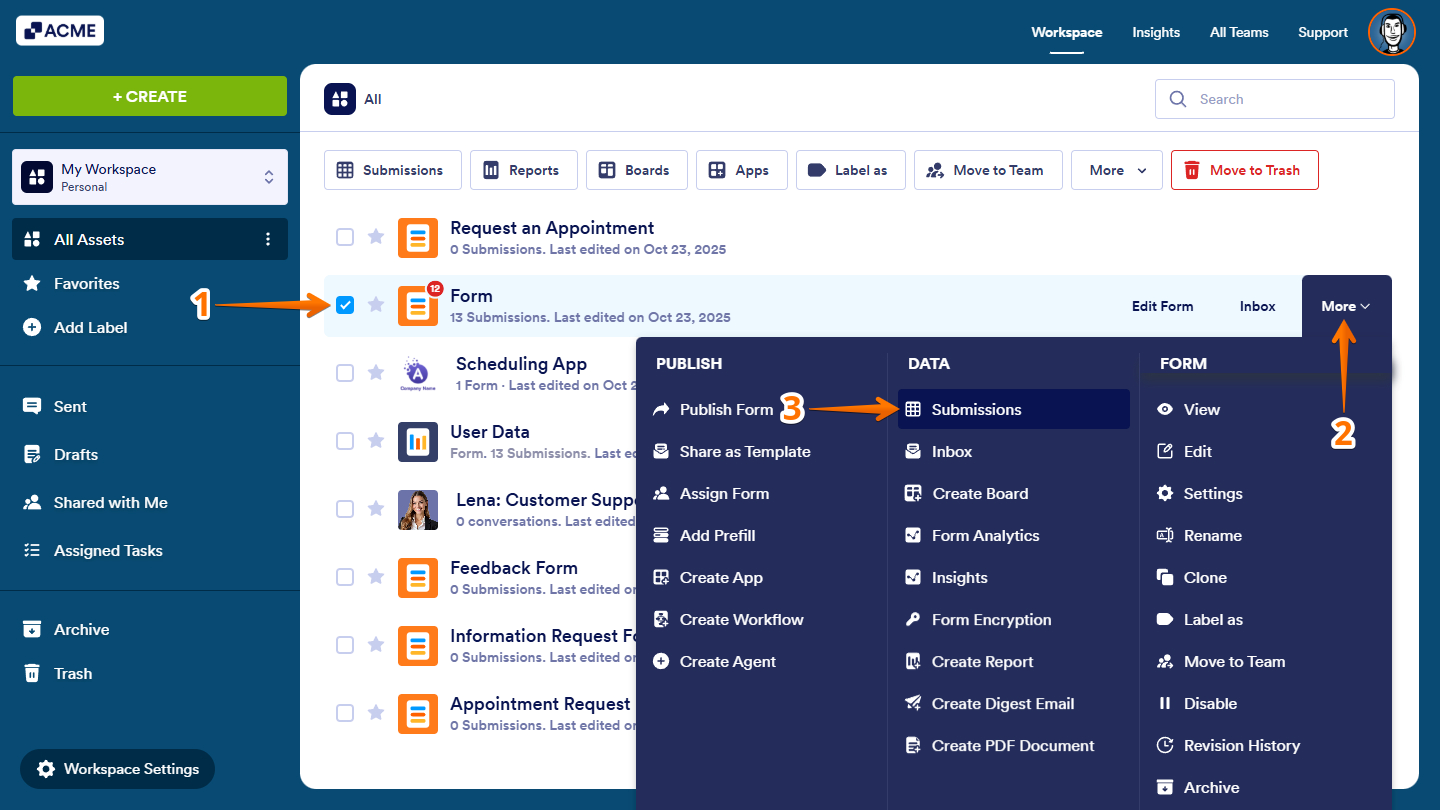Screen dimensions: 1440x810
Task: Select Clone in the Form menu
Action: [1266, 577]
